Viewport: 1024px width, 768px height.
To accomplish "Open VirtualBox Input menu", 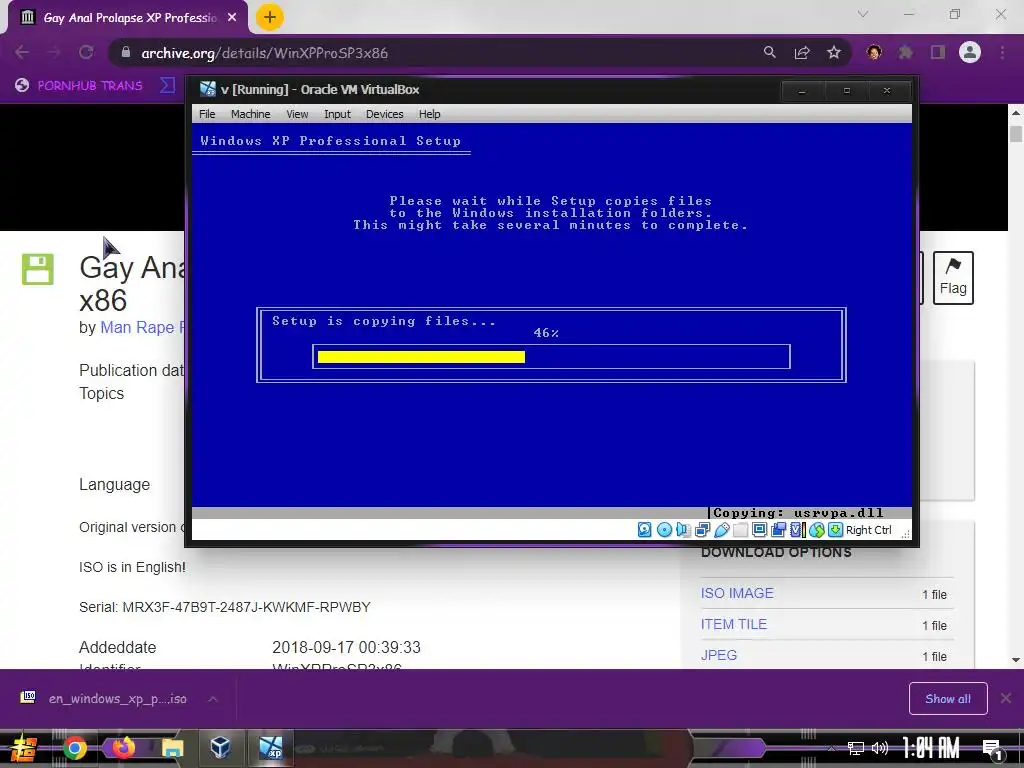I will (x=337, y=114).
